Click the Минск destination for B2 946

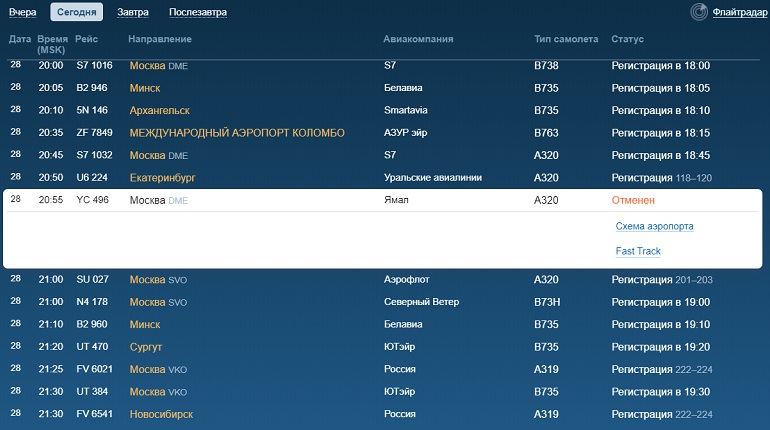pos(145,88)
